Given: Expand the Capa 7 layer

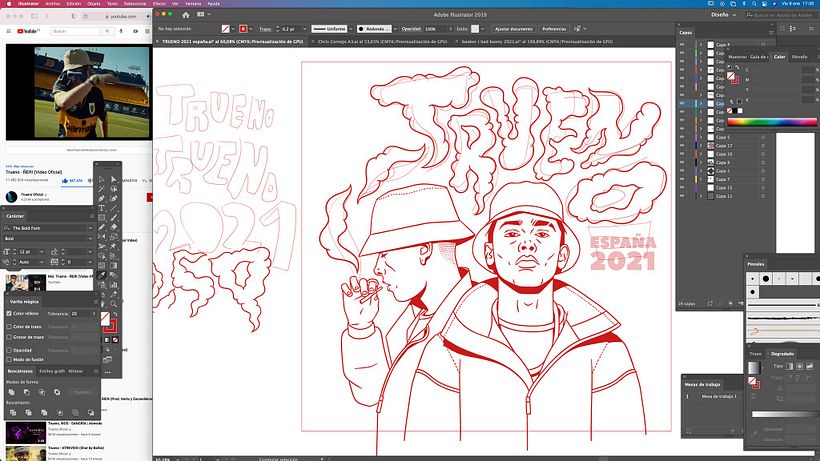Looking at the screenshot, I should [701, 179].
